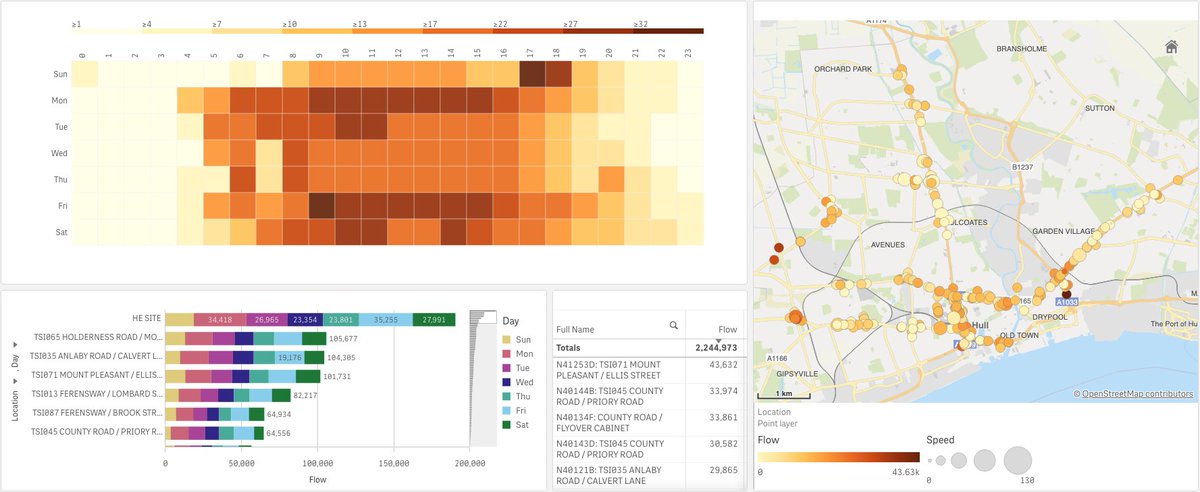
Task: Click the 23,801 Thursday bar segment
Action: 340,319
